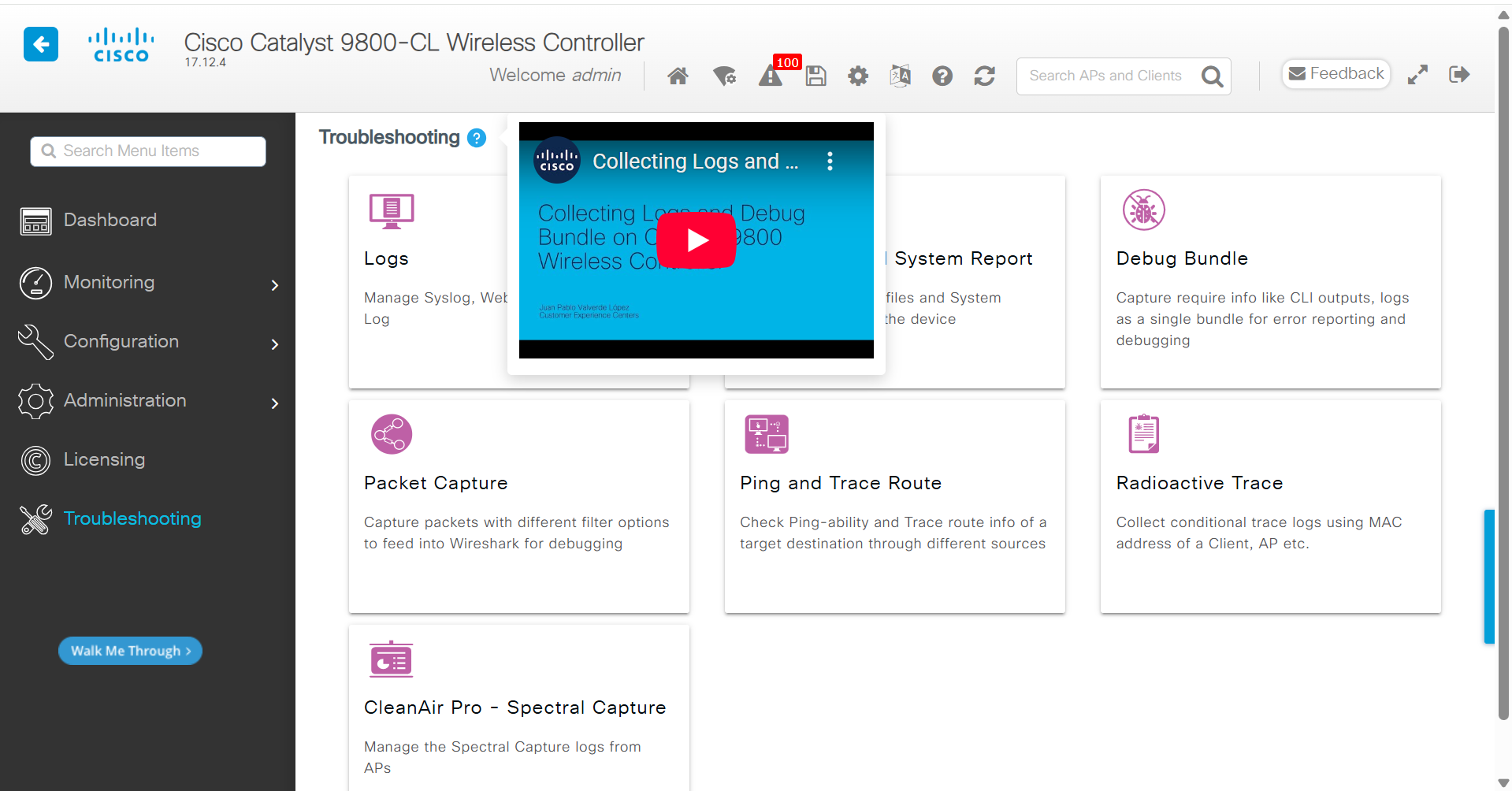
Task: Open preferences gear icon in header
Action: (x=858, y=76)
